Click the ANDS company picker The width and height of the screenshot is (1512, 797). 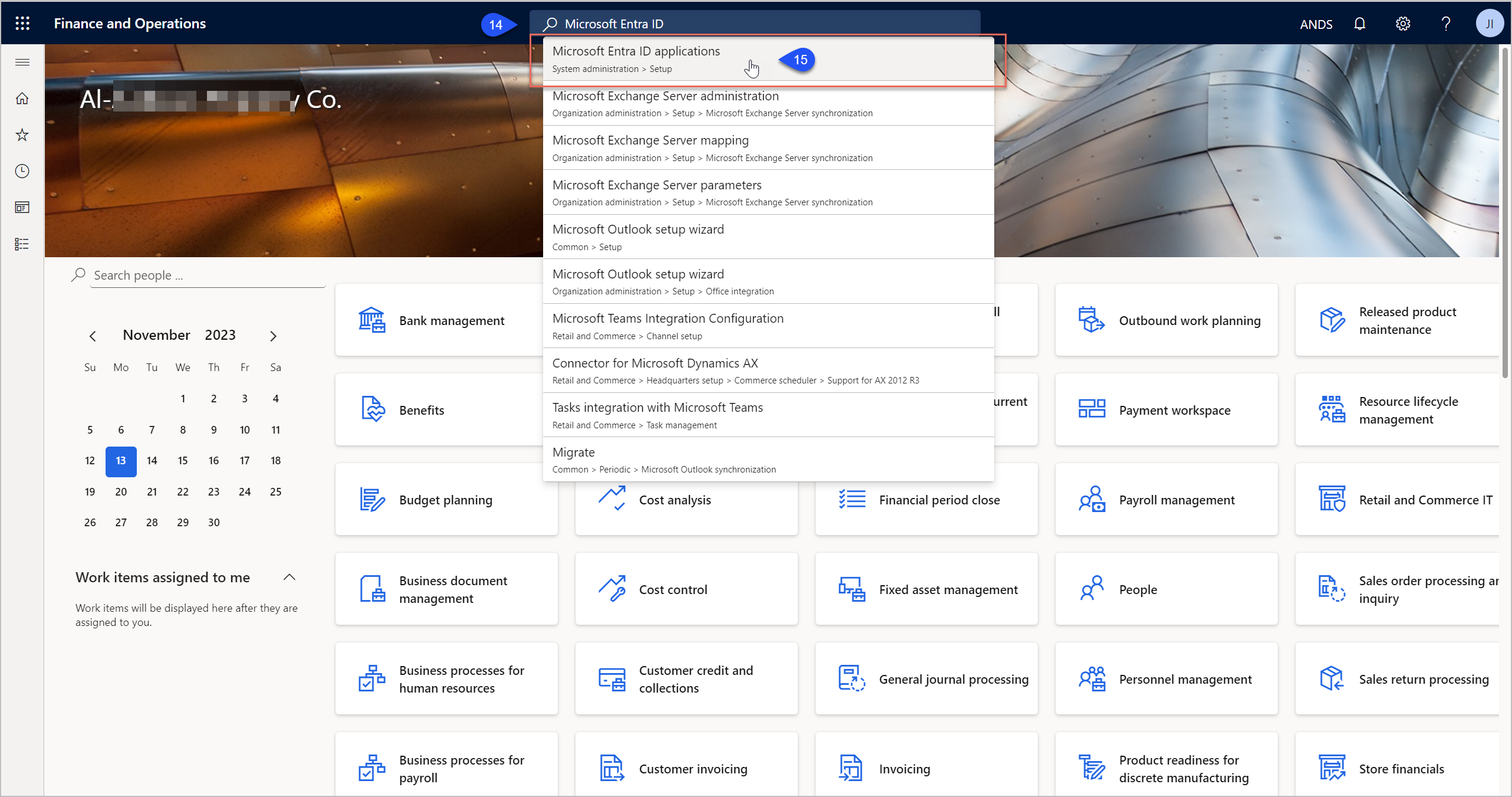coord(1316,24)
